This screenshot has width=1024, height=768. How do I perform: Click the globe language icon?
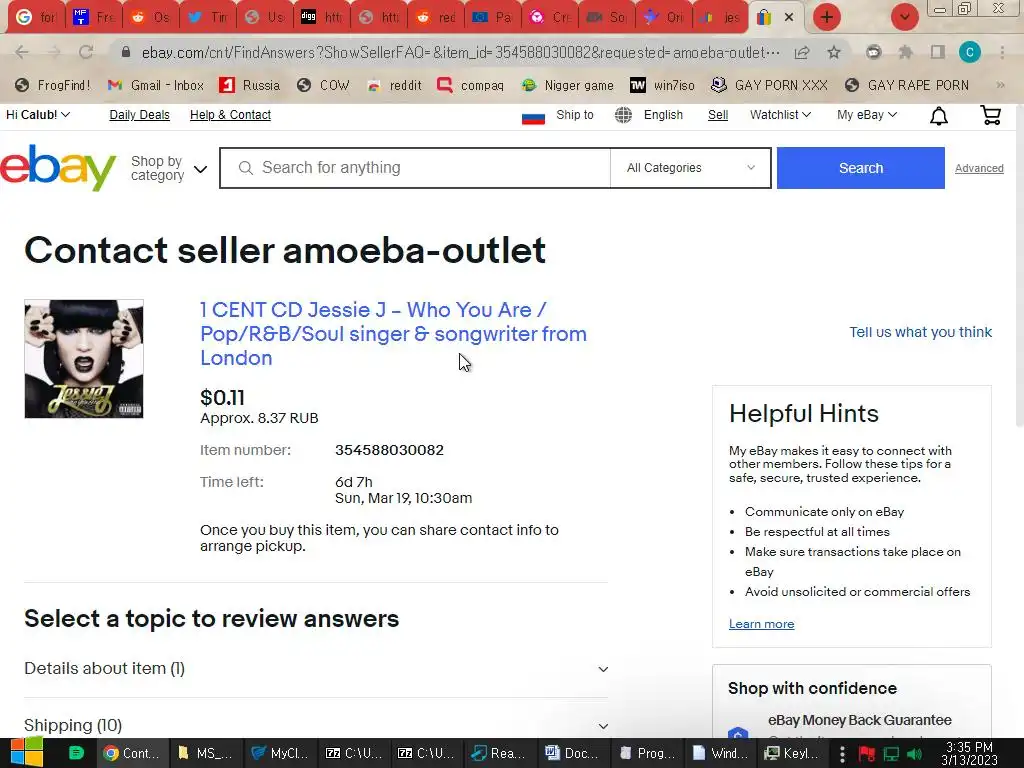623,115
